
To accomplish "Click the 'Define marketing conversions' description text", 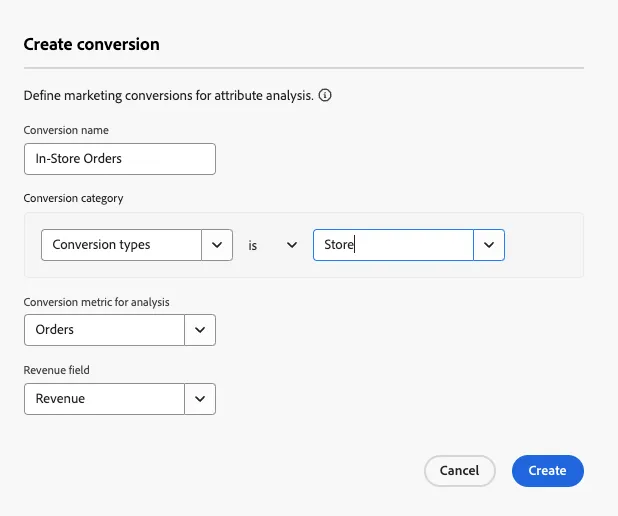I will (169, 95).
